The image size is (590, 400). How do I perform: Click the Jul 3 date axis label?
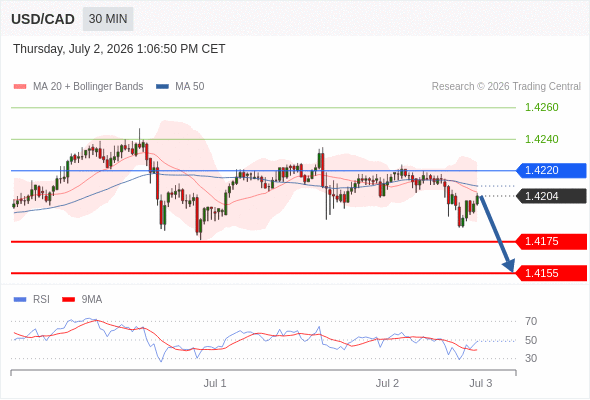481,383
